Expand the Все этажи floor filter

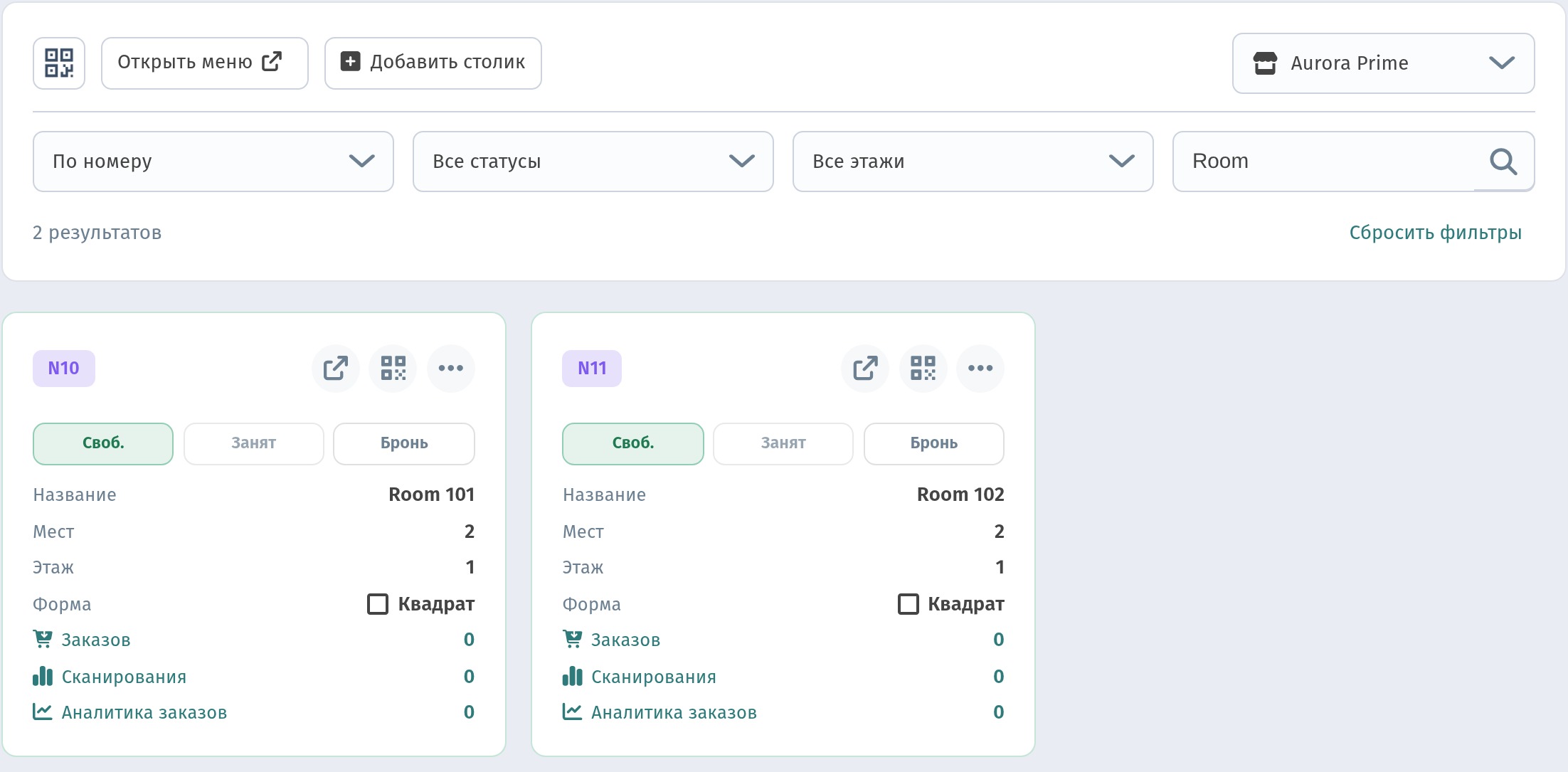click(973, 162)
